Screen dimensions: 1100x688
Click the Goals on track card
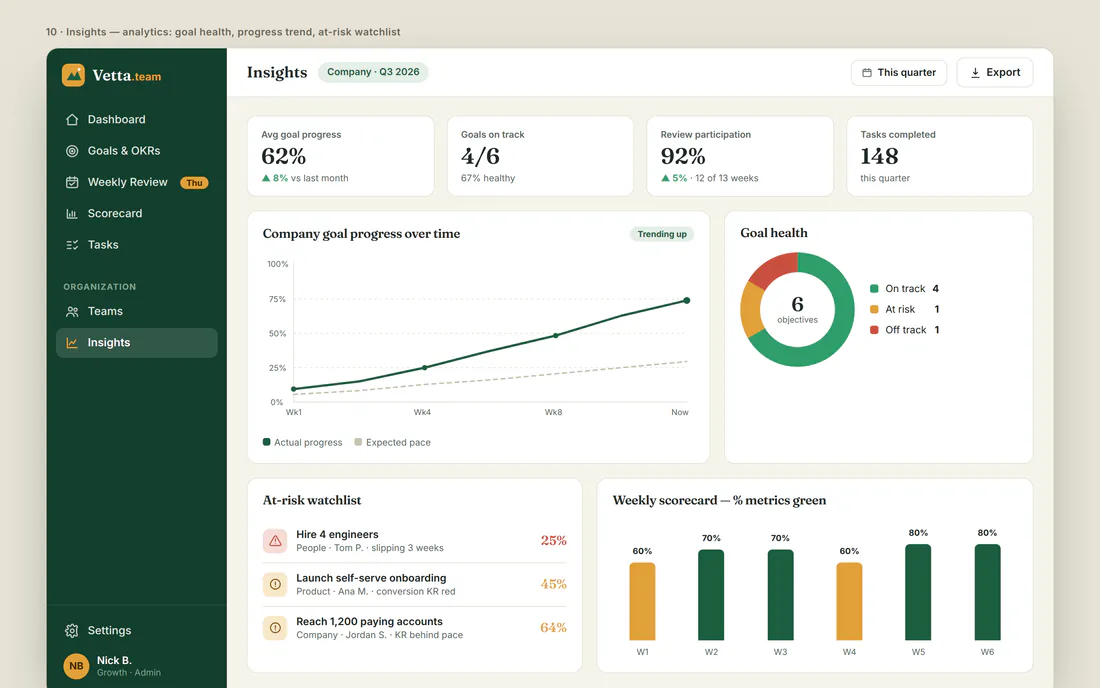[x=540, y=156]
